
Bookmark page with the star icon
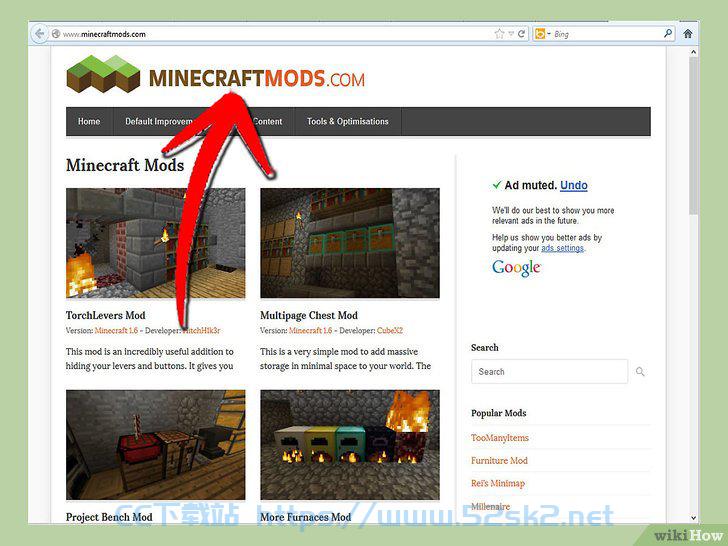[x=499, y=34]
